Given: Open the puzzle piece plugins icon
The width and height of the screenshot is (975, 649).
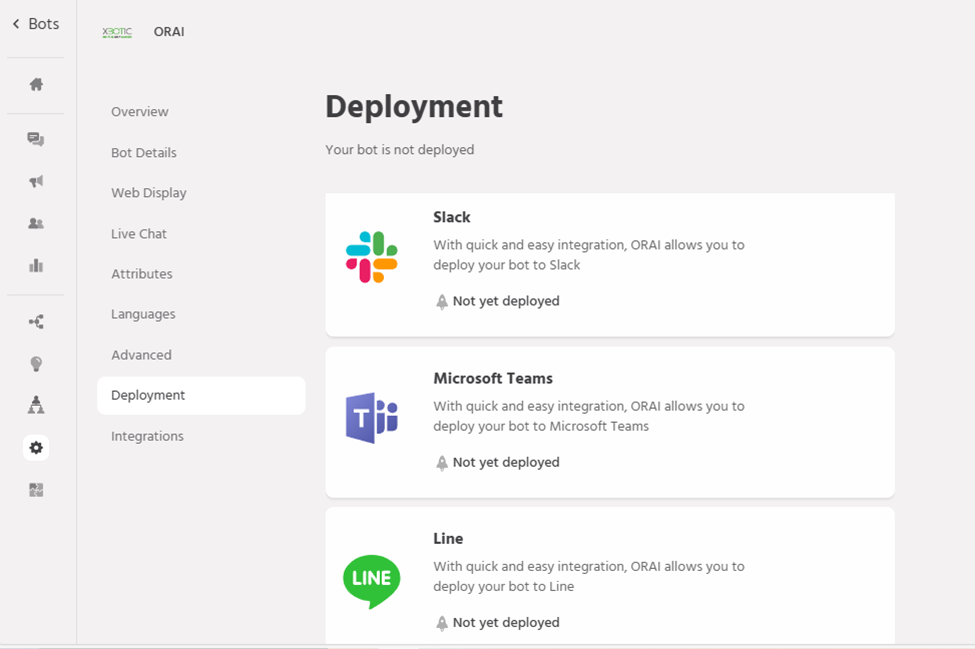Looking at the screenshot, I should click(x=36, y=490).
